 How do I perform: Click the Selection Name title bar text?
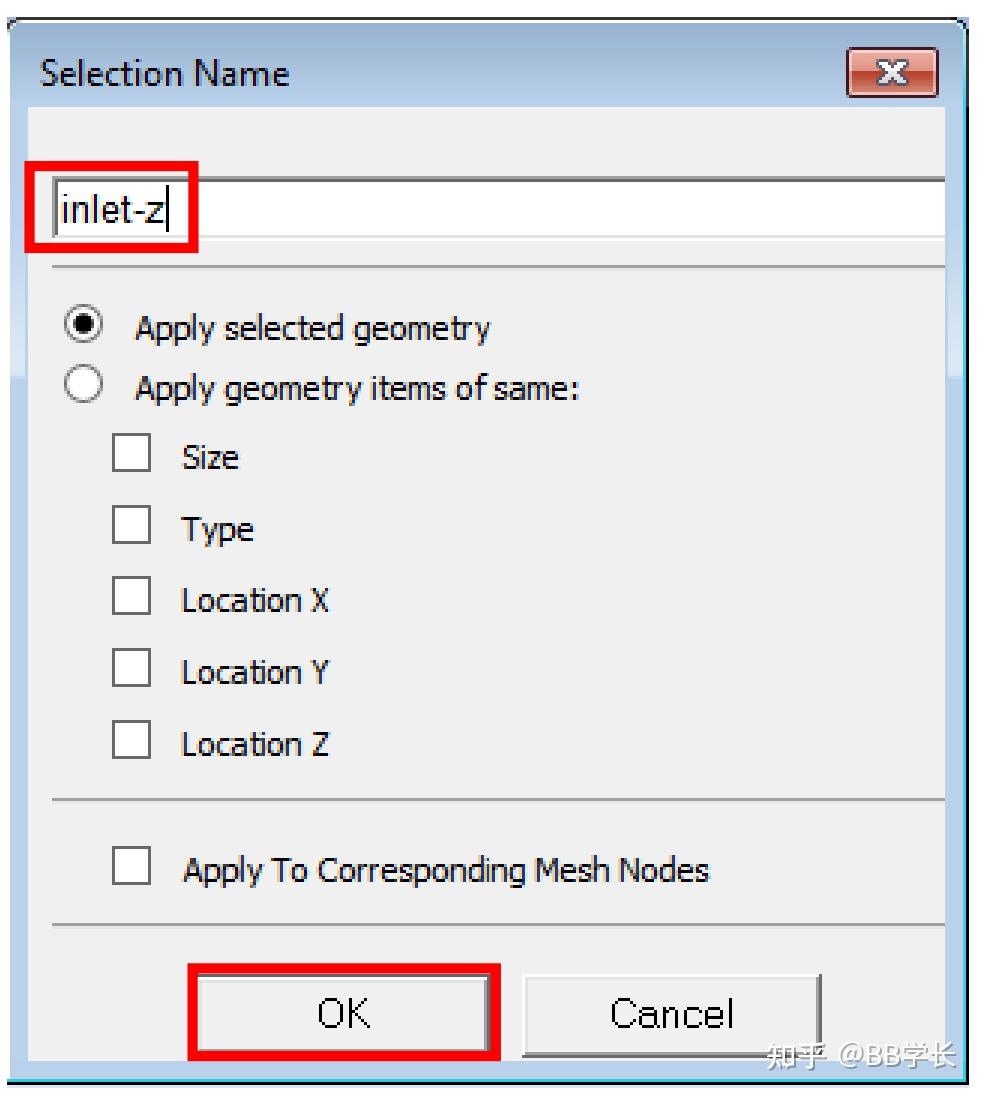pyautogui.click(x=164, y=74)
